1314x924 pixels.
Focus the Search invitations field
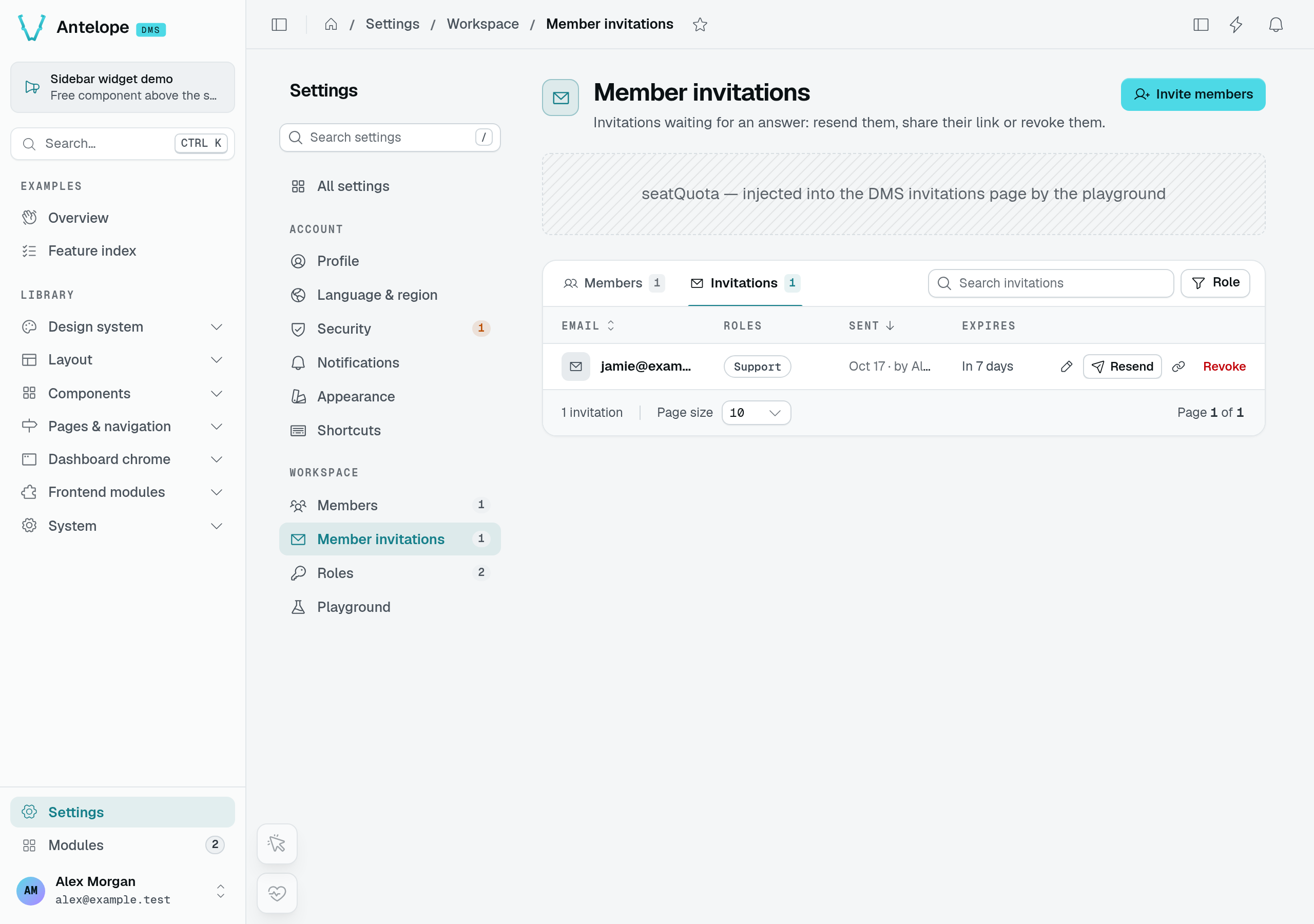tap(1051, 283)
